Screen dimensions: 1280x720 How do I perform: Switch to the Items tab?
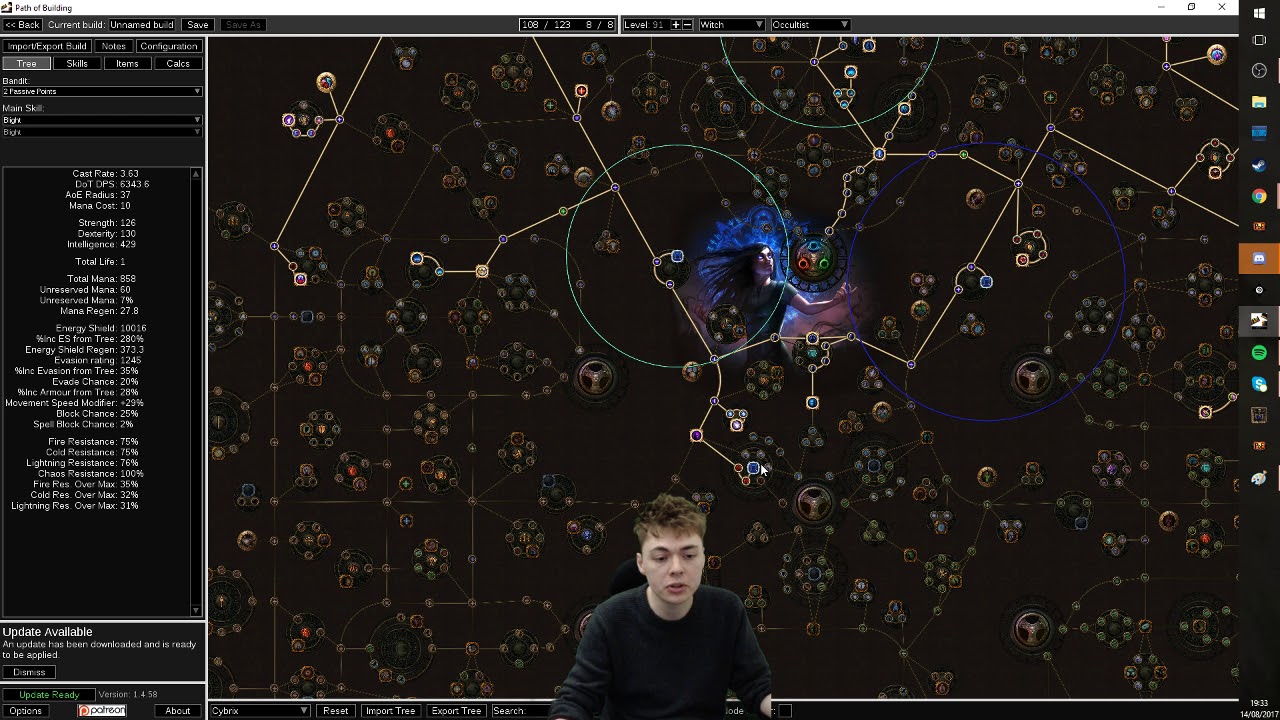(127, 64)
